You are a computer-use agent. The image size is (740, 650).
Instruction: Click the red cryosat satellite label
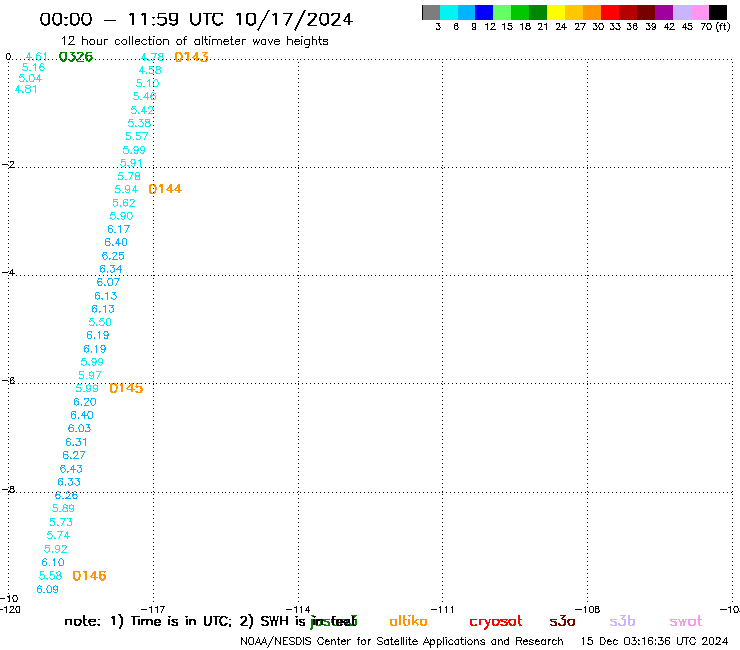click(496, 622)
